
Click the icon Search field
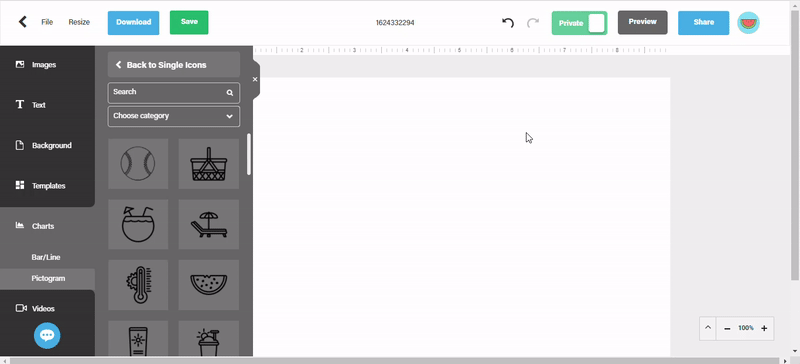point(173,92)
